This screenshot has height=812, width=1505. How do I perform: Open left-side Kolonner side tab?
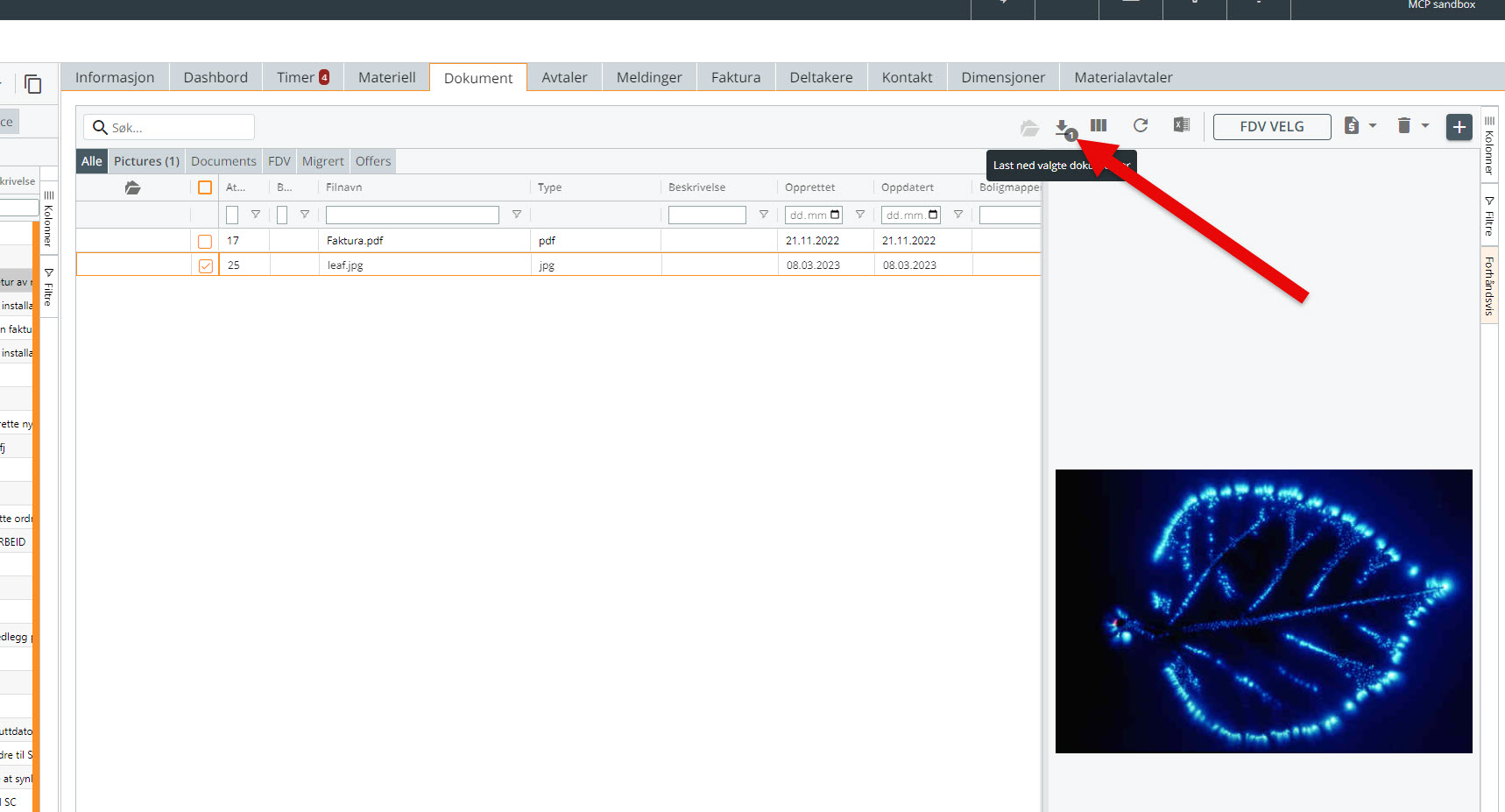[49, 218]
